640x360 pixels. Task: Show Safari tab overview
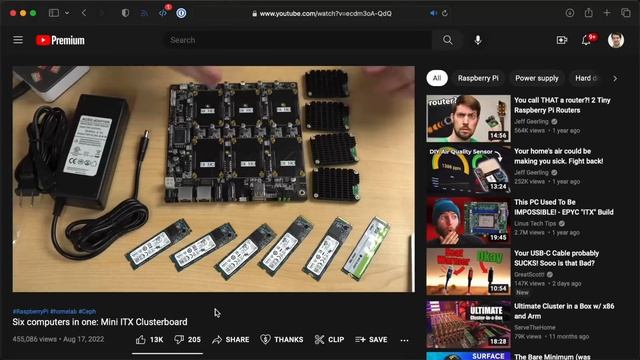click(x=626, y=13)
